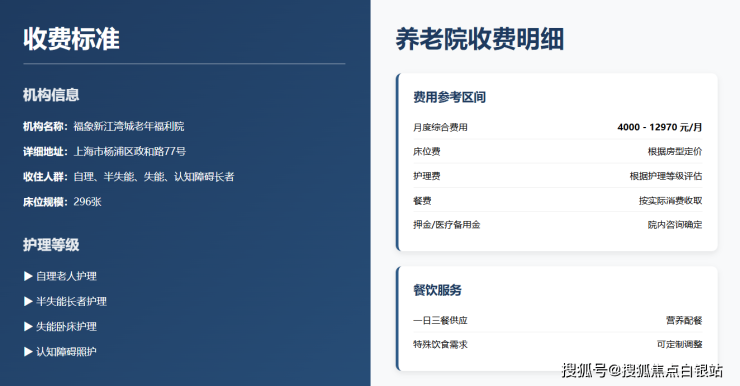The width and height of the screenshot is (740, 386).
Task: Select 自理、半失能、失能、认知障碍长者 text
Action: tap(154, 177)
